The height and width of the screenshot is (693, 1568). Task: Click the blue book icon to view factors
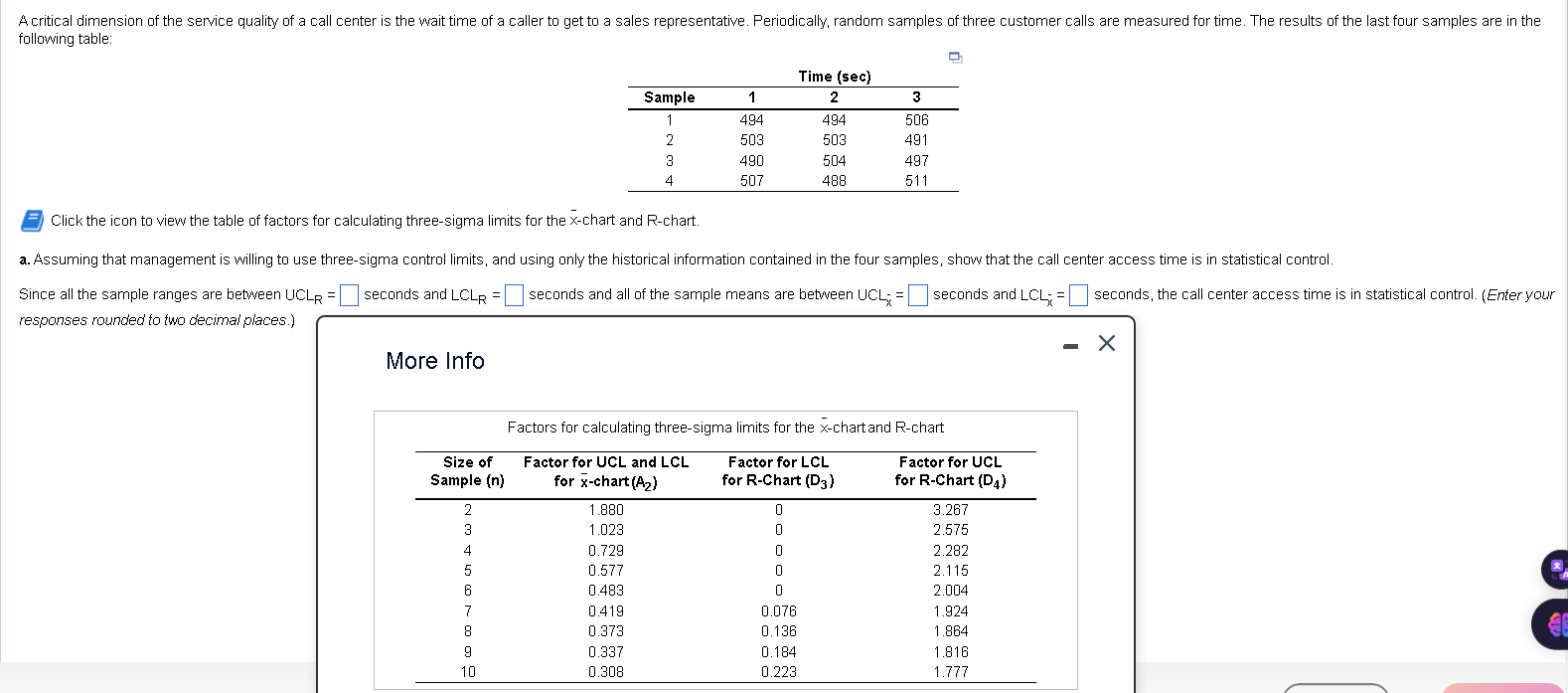click(30, 221)
